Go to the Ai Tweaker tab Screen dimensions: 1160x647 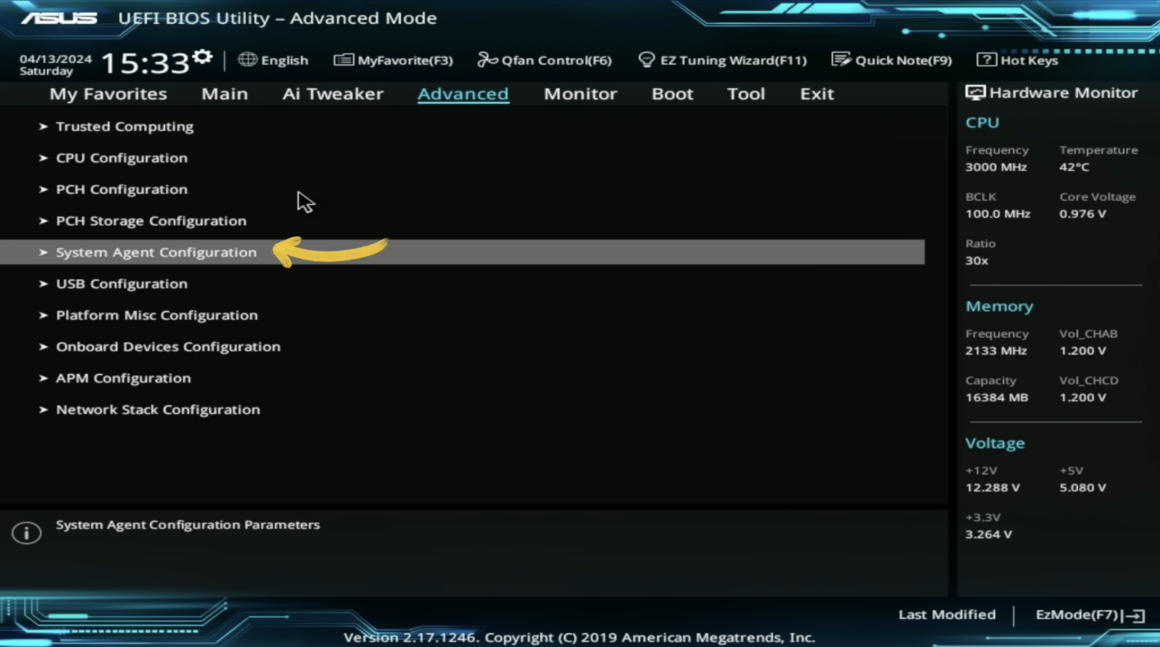[x=333, y=94]
